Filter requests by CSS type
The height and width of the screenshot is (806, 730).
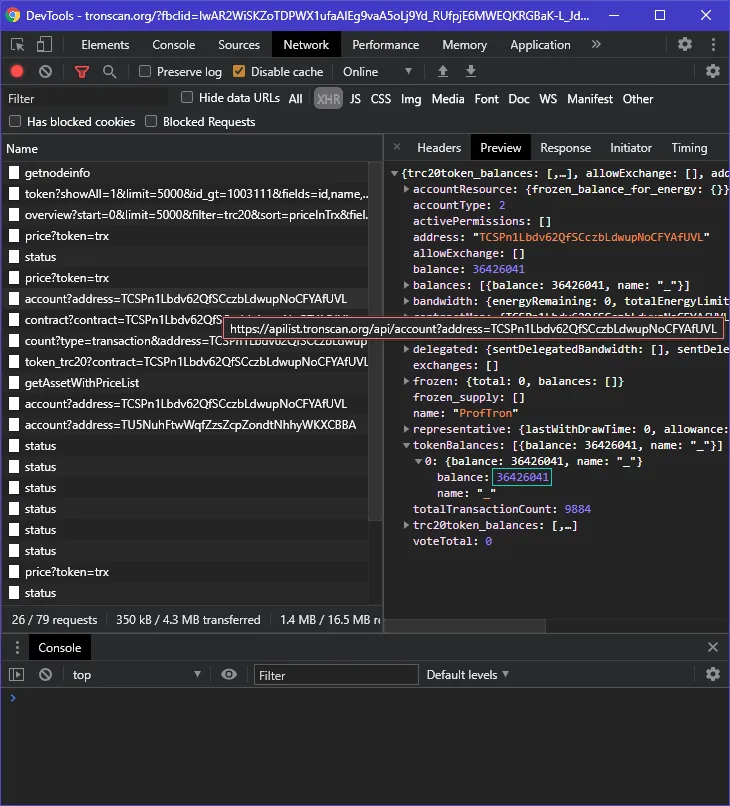(380, 99)
